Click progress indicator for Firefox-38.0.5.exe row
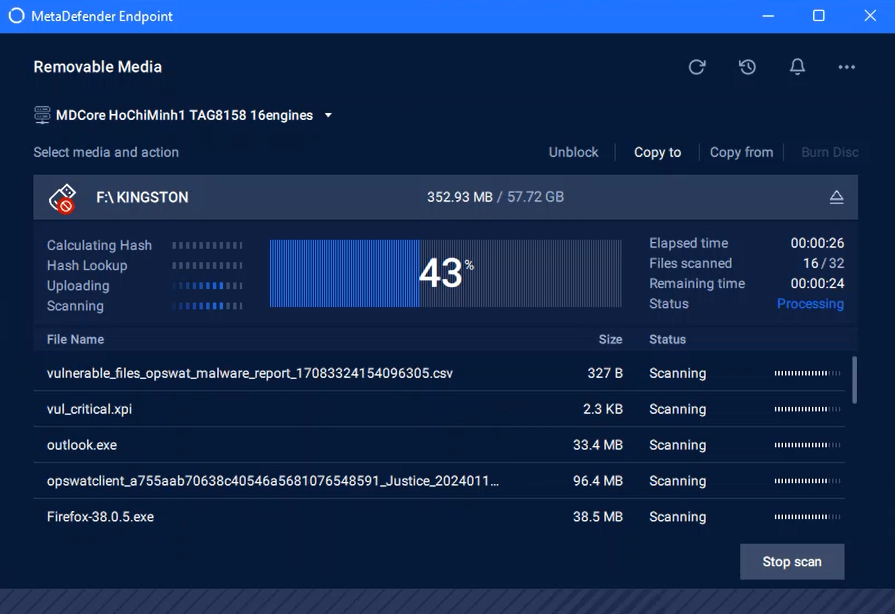The image size is (895, 614). pyautogui.click(x=807, y=517)
